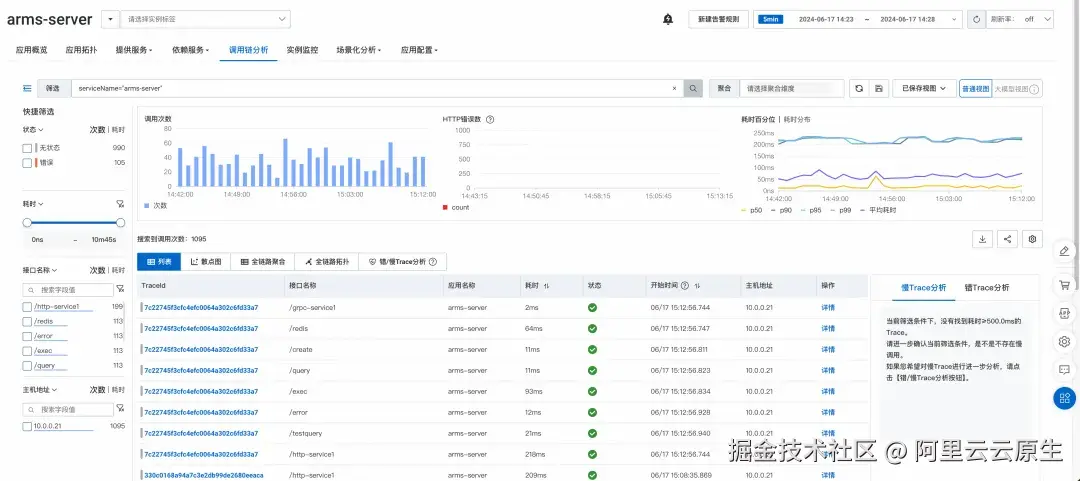Click the help icon next to HTTP错误数

point(490,119)
